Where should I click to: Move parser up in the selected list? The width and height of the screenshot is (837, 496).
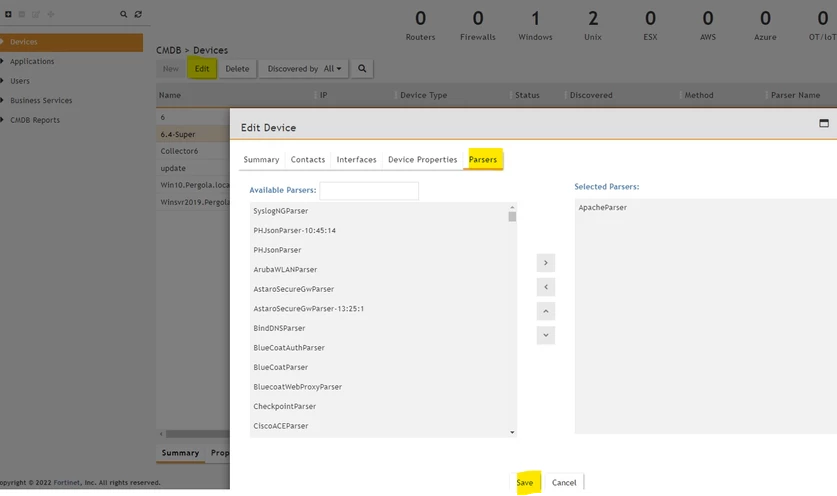(546, 311)
